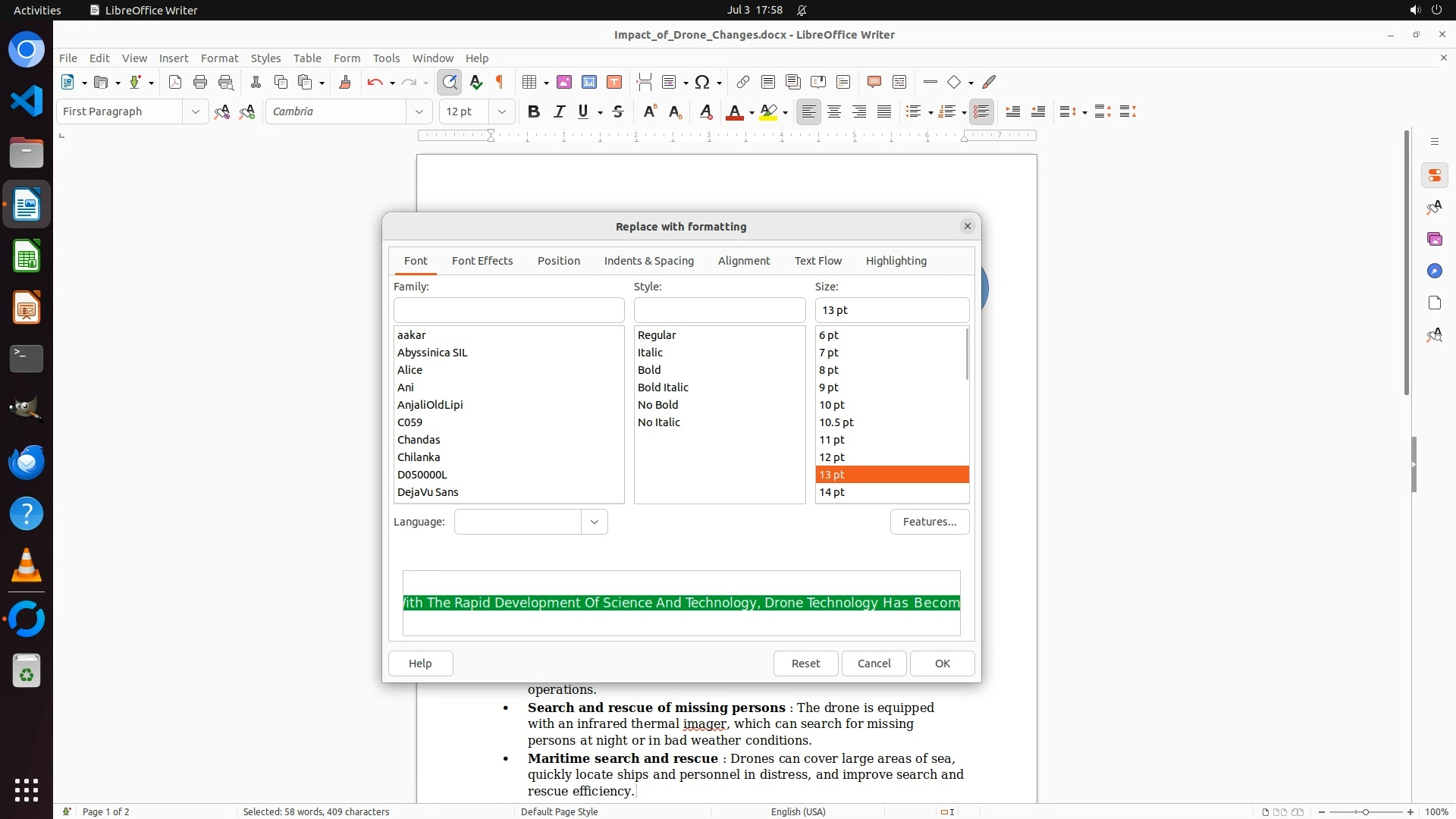
Task: Switch to the Font Effects tab
Action: [482, 261]
